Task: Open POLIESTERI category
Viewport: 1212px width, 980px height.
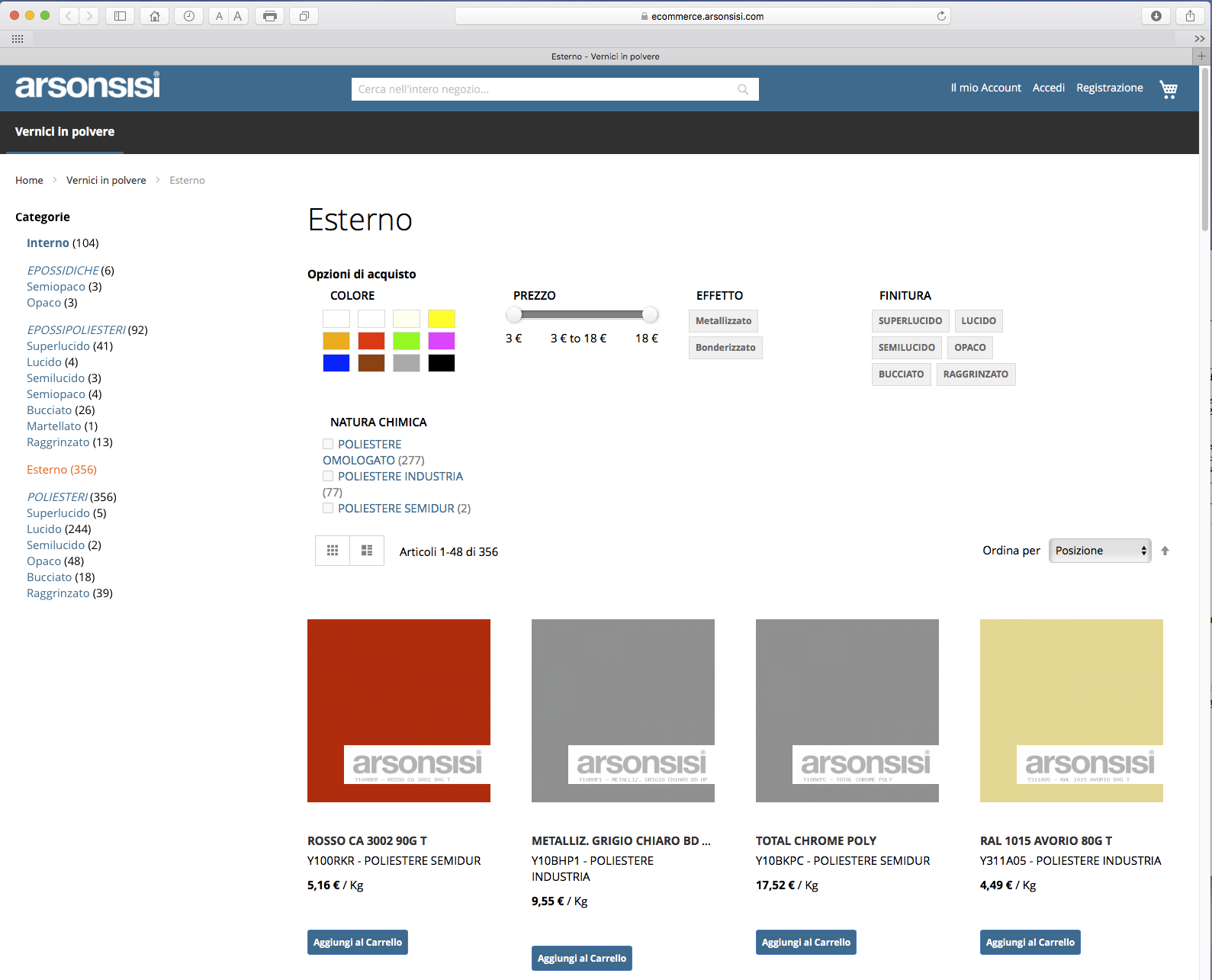Action: click(57, 497)
